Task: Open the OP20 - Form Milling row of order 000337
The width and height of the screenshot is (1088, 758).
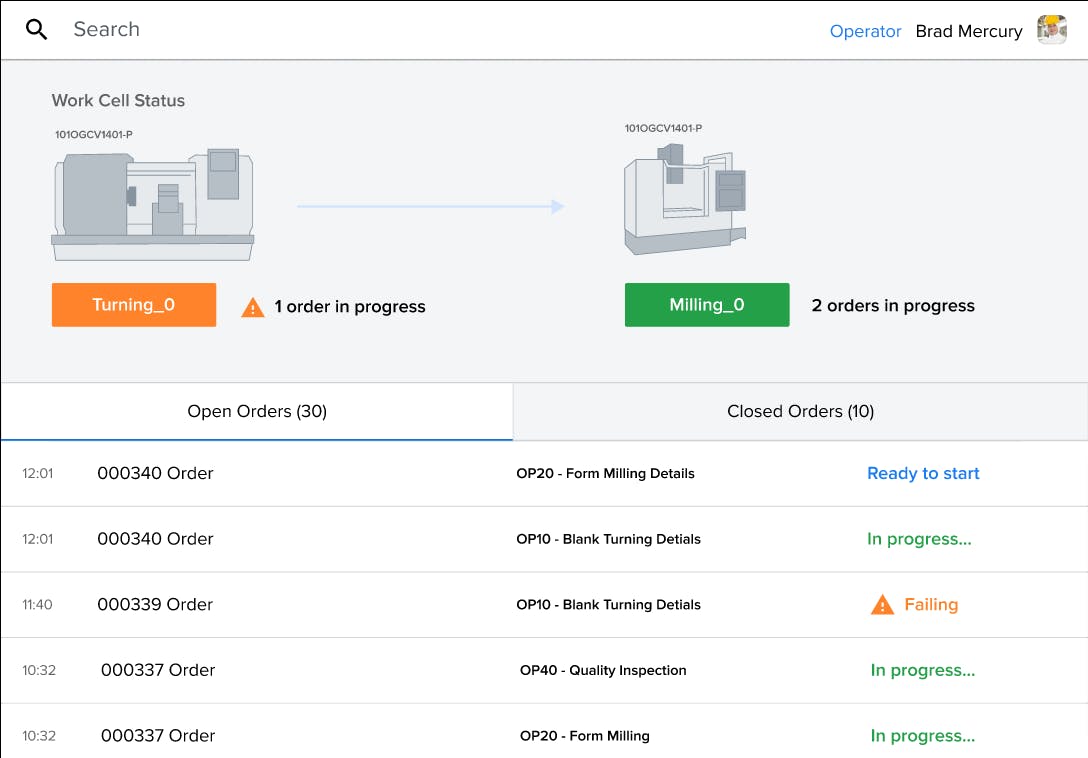Action: point(585,736)
